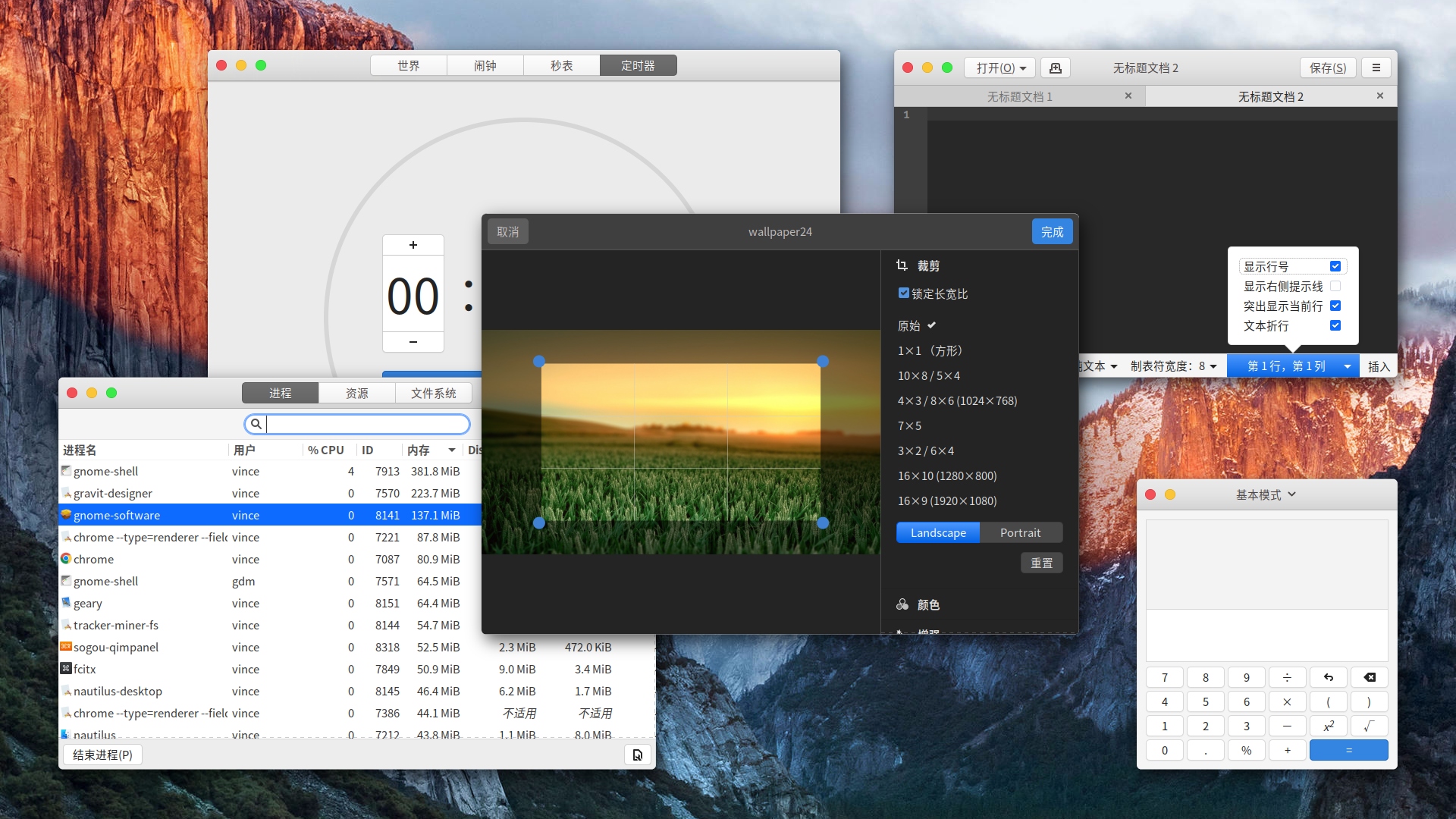Click the crop icon beside 裁剪
1456x819 pixels.
(902, 265)
